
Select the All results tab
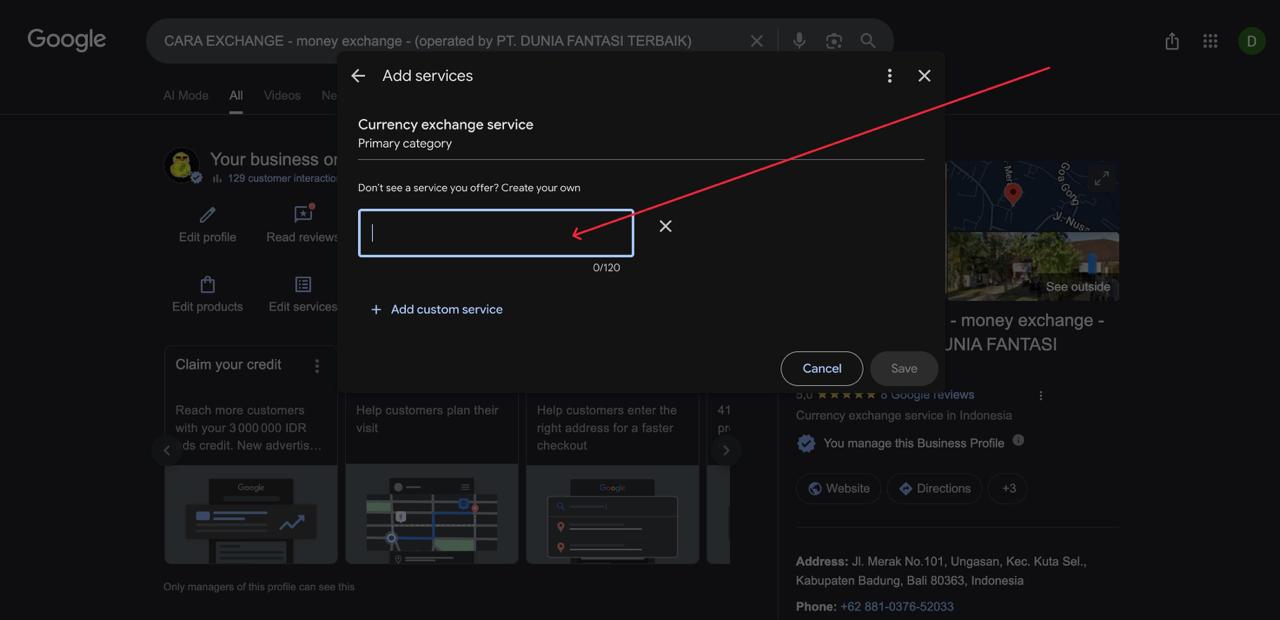pyautogui.click(x=236, y=95)
